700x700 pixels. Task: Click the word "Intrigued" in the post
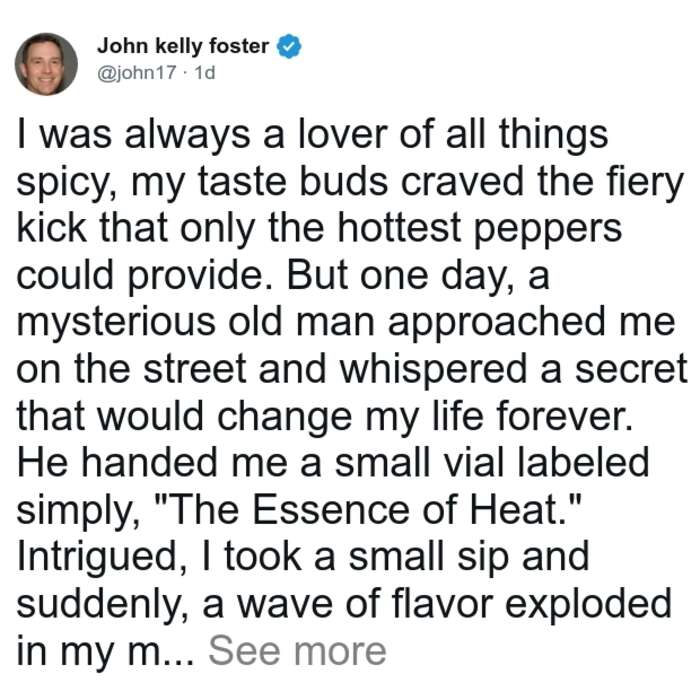[96, 558]
